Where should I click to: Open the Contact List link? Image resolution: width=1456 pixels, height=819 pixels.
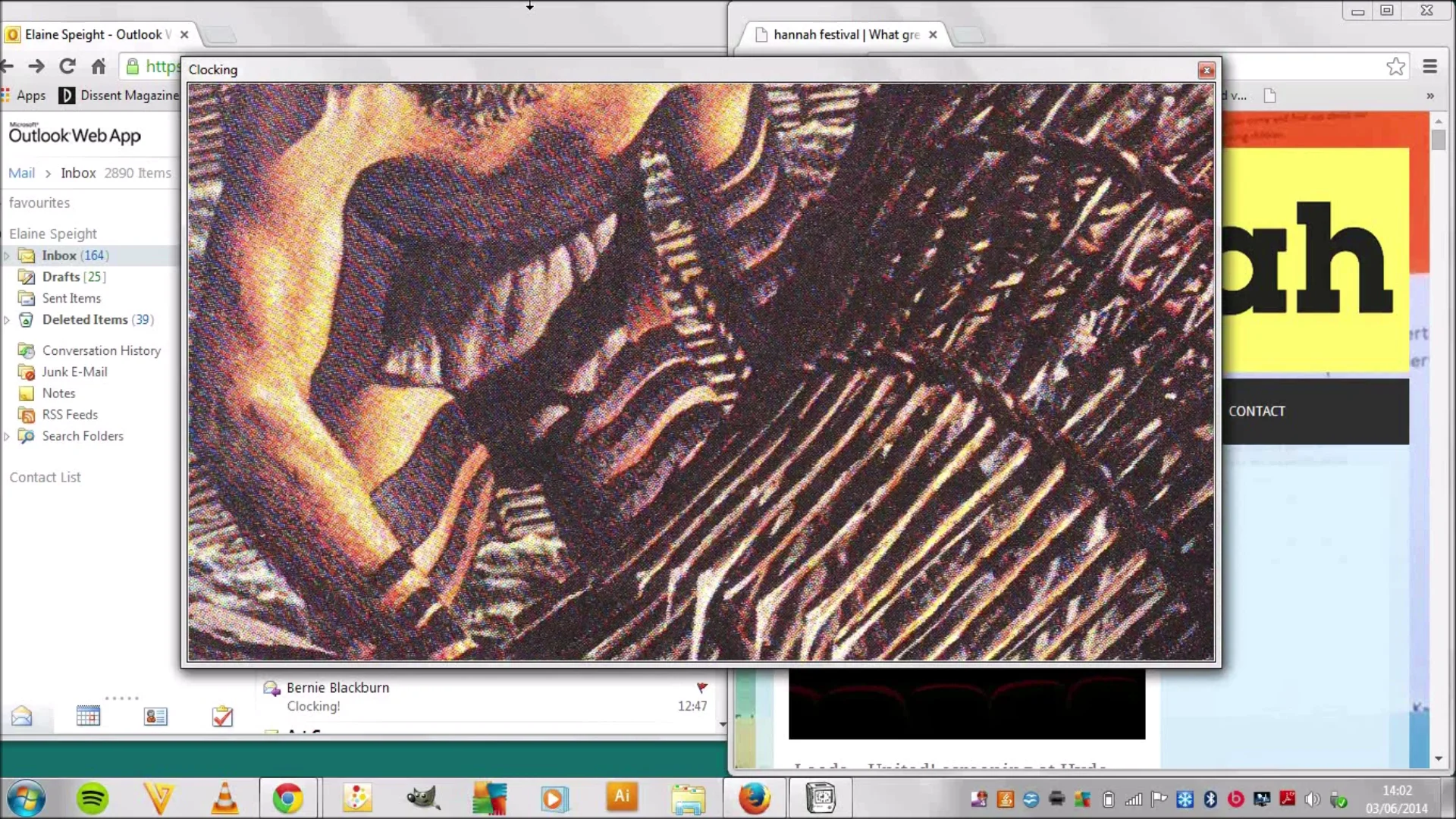click(45, 477)
